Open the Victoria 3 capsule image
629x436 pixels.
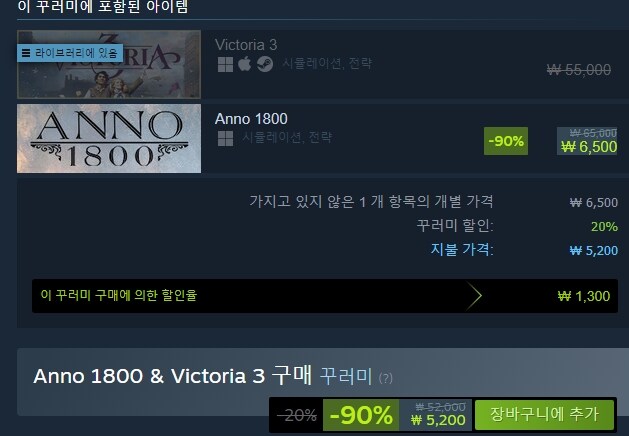[x=109, y=64]
